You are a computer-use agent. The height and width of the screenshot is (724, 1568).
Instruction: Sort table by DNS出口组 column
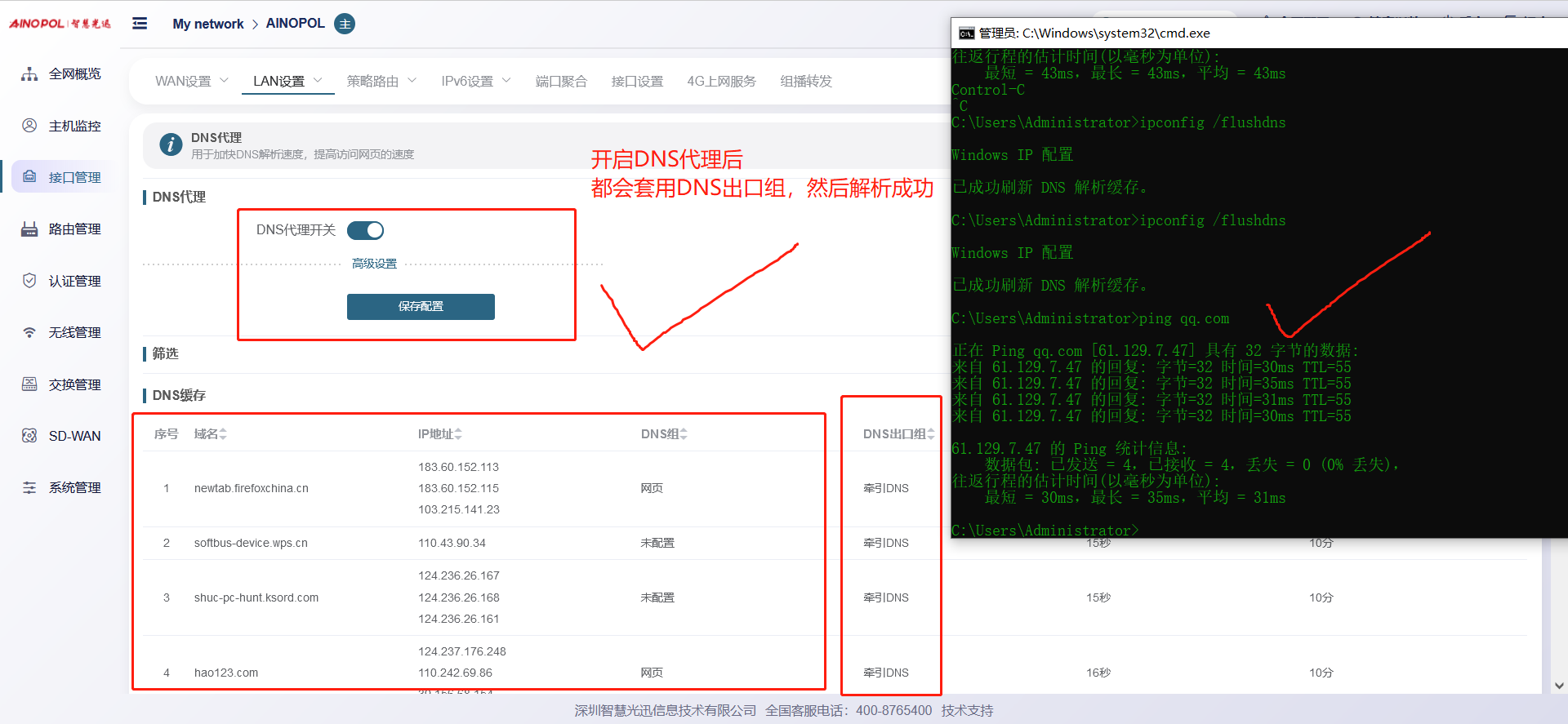coord(898,434)
